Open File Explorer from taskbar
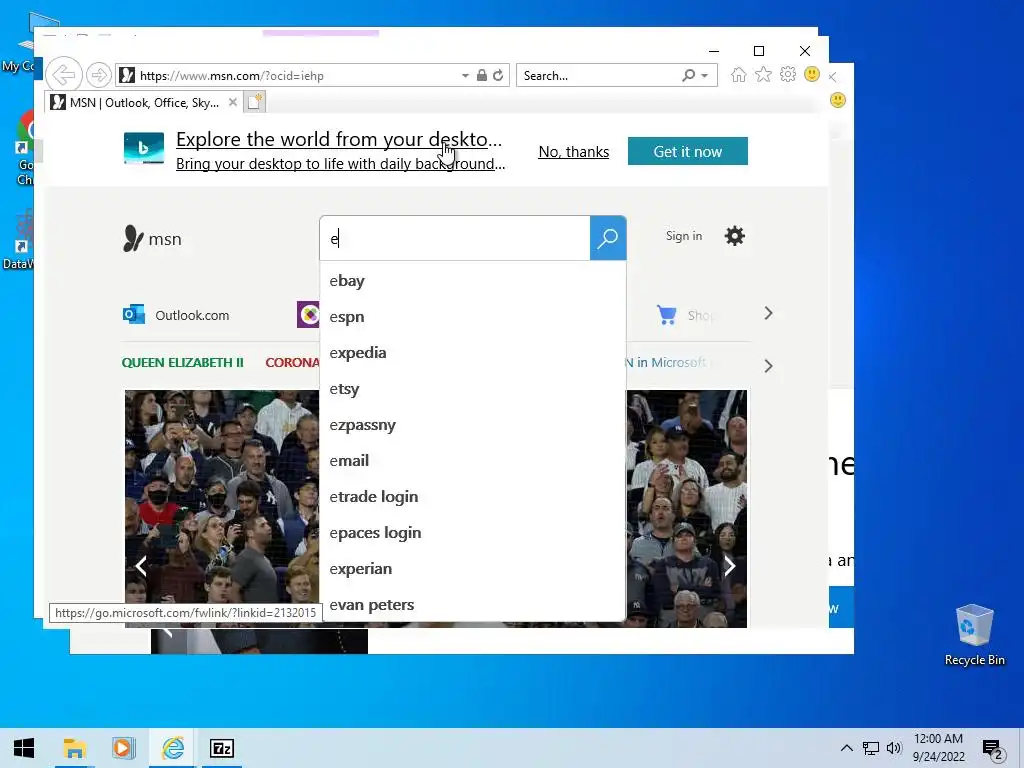Viewport: 1024px width, 768px height. coord(74,748)
